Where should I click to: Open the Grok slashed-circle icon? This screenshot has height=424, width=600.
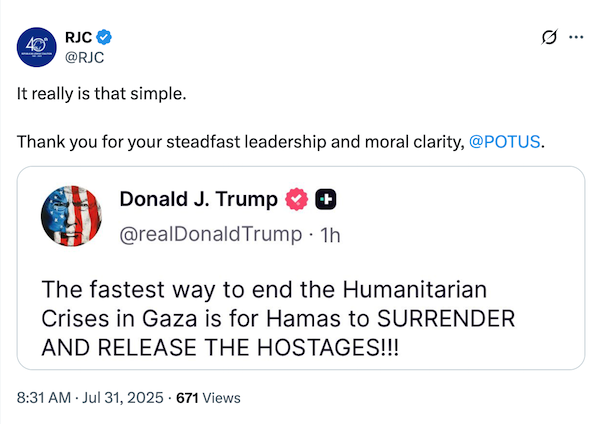click(547, 37)
